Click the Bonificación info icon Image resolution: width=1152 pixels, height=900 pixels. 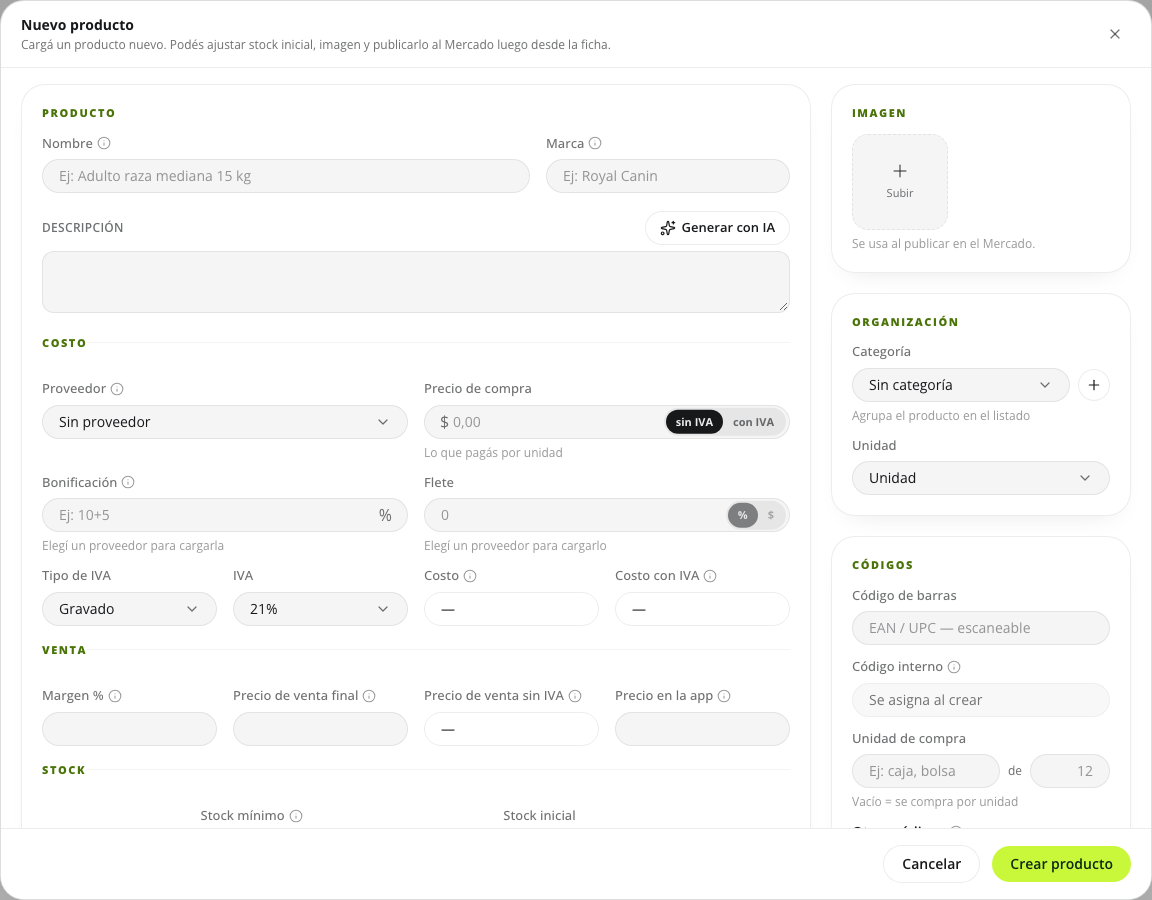pyautogui.click(x=128, y=482)
